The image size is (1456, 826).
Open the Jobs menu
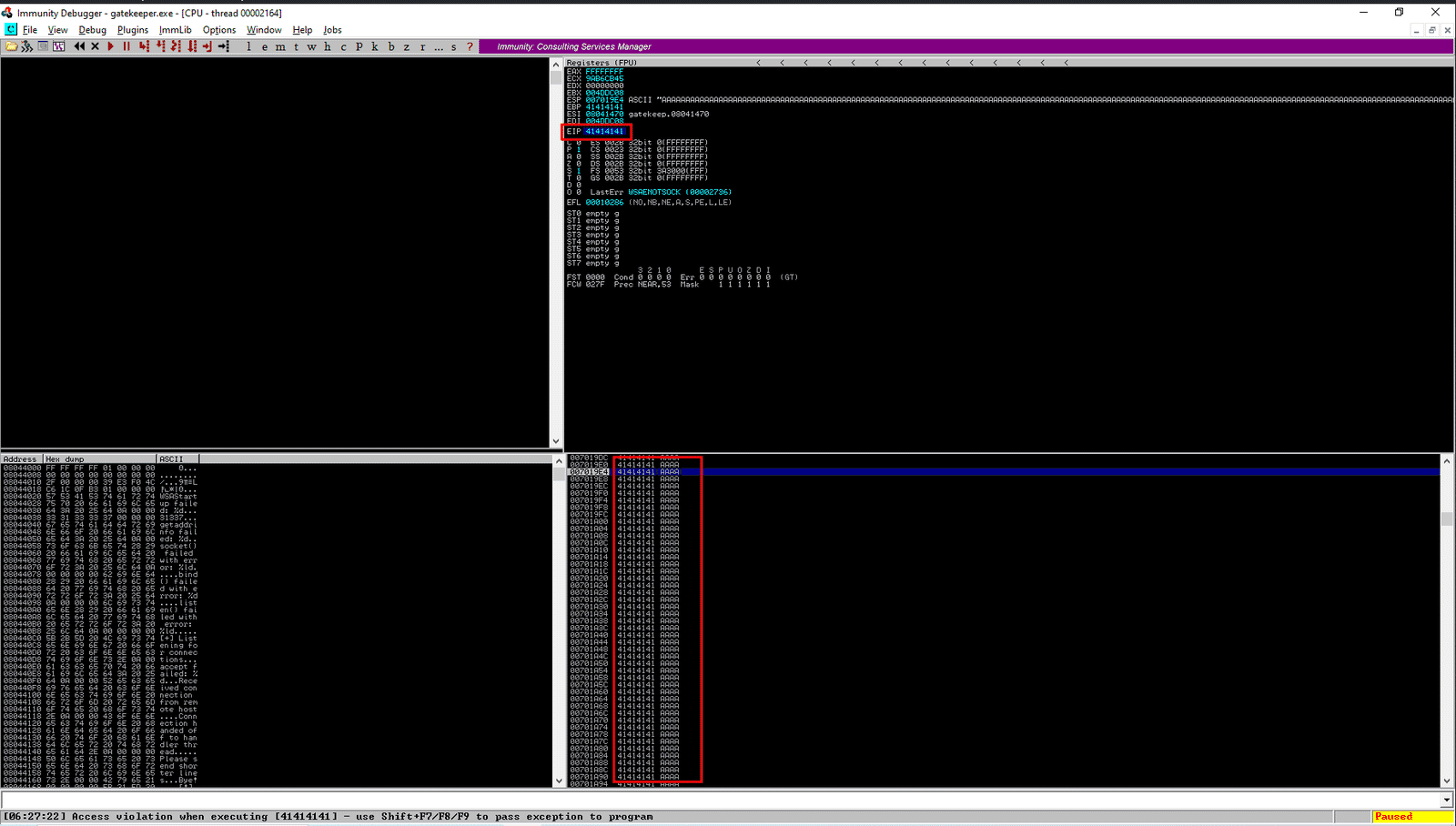(x=332, y=30)
